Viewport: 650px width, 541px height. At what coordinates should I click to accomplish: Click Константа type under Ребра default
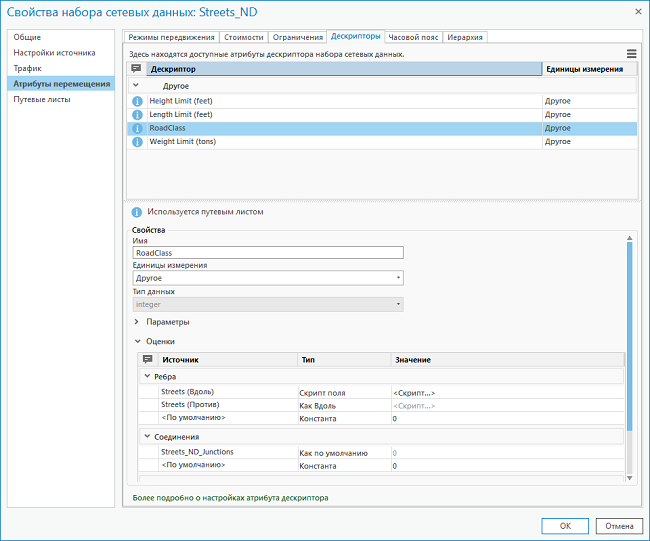click(x=344, y=418)
